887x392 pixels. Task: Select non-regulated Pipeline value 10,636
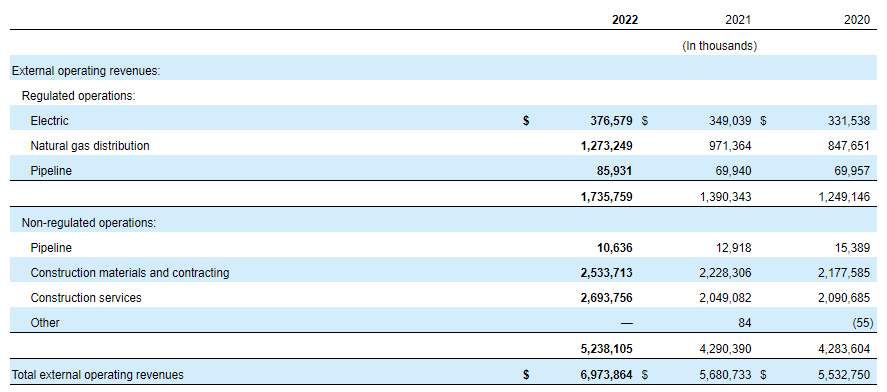click(616, 248)
